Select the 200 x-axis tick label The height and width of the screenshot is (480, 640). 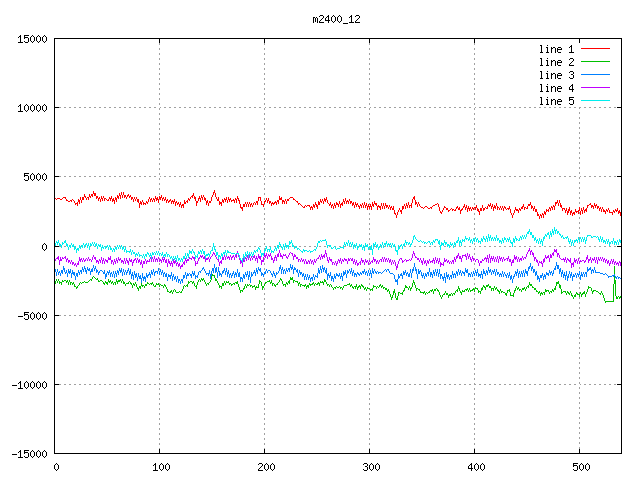[x=265, y=467]
